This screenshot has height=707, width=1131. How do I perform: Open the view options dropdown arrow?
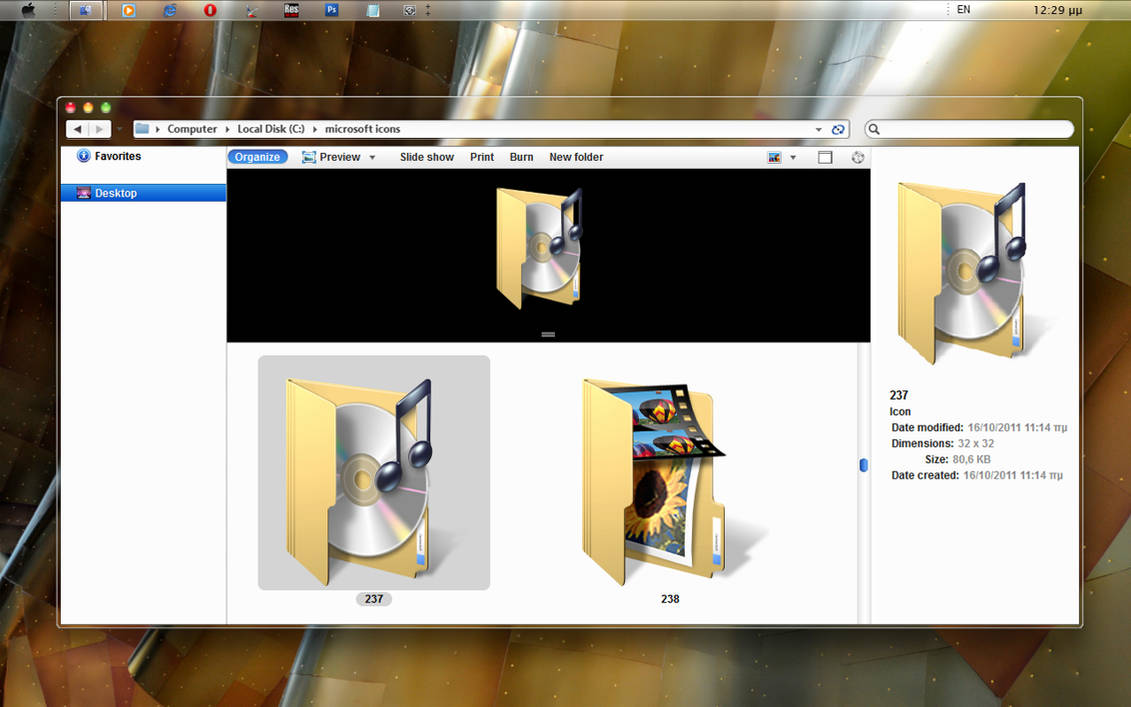(x=793, y=157)
